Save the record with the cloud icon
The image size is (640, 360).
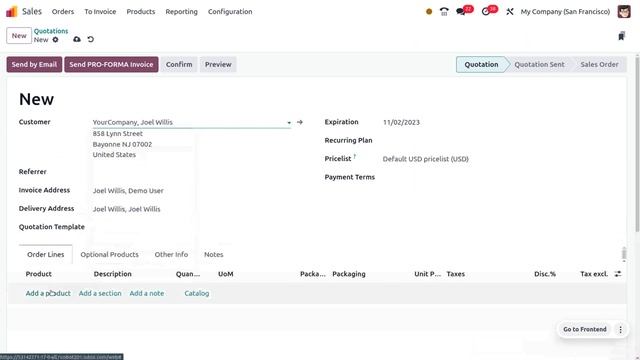pyautogui.click(x=77, y=39)
